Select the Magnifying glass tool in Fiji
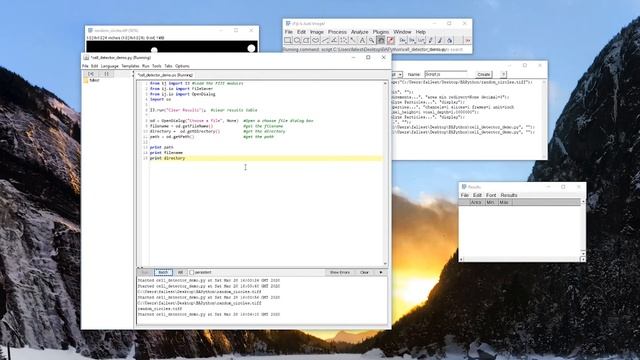Viewport: 640px width, 360px height. click(x=371, y=40)
